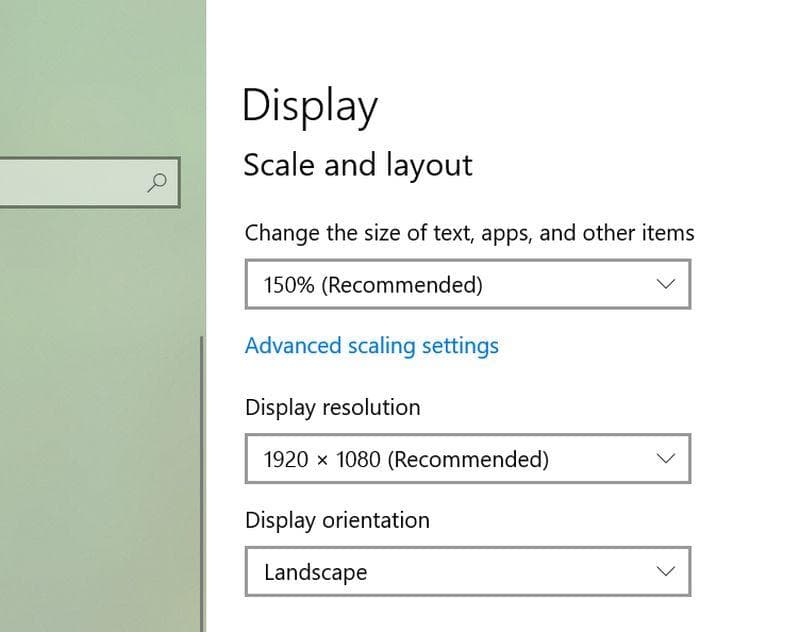The image size is (800, 632).
Task: Click the chevron arrow next to Landscape
Action: [x=666, y=572]
